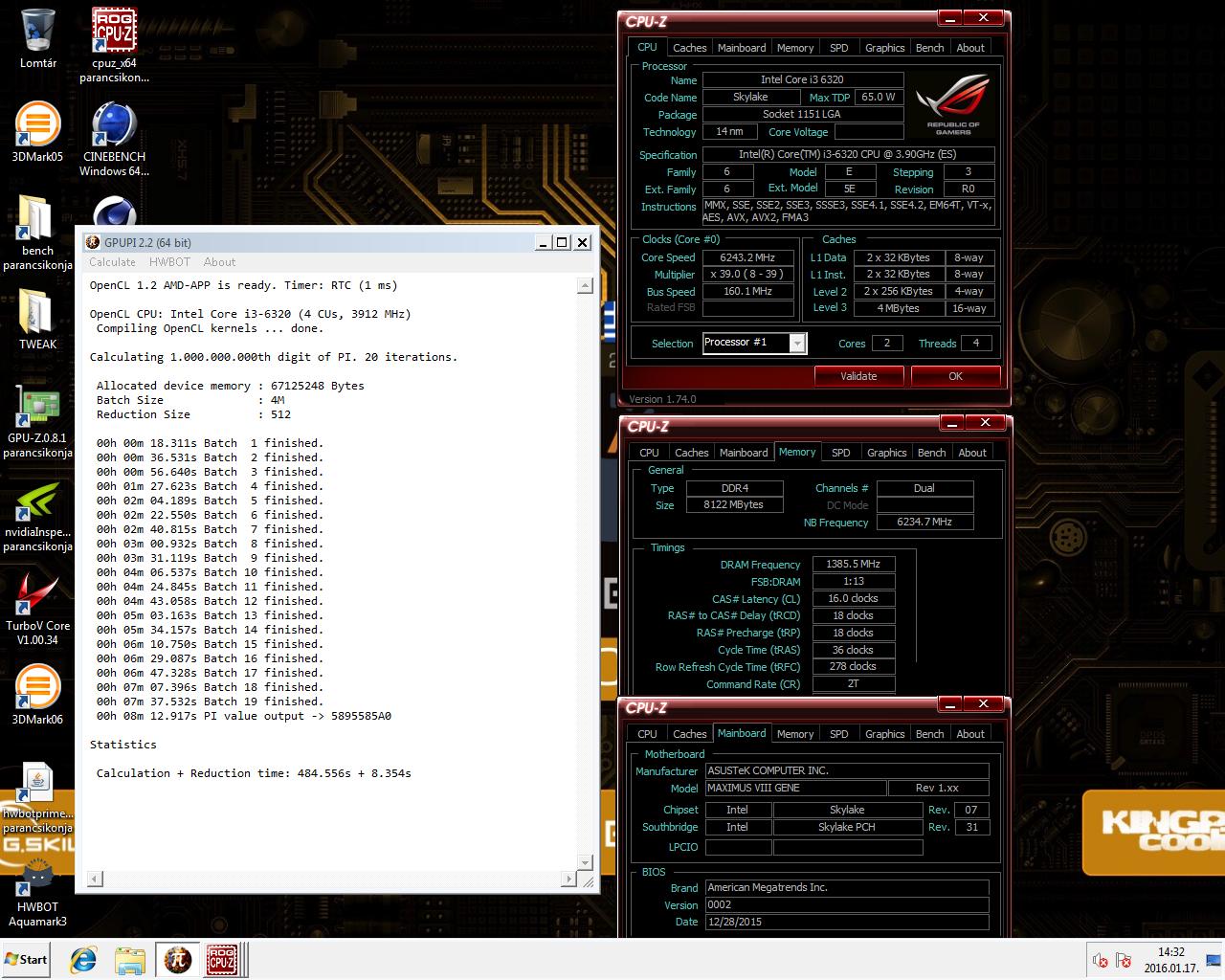Screen dimensions: 1225x980
Task: Click the GPUPI title bar app icon
Action: (x=92, y=242)
